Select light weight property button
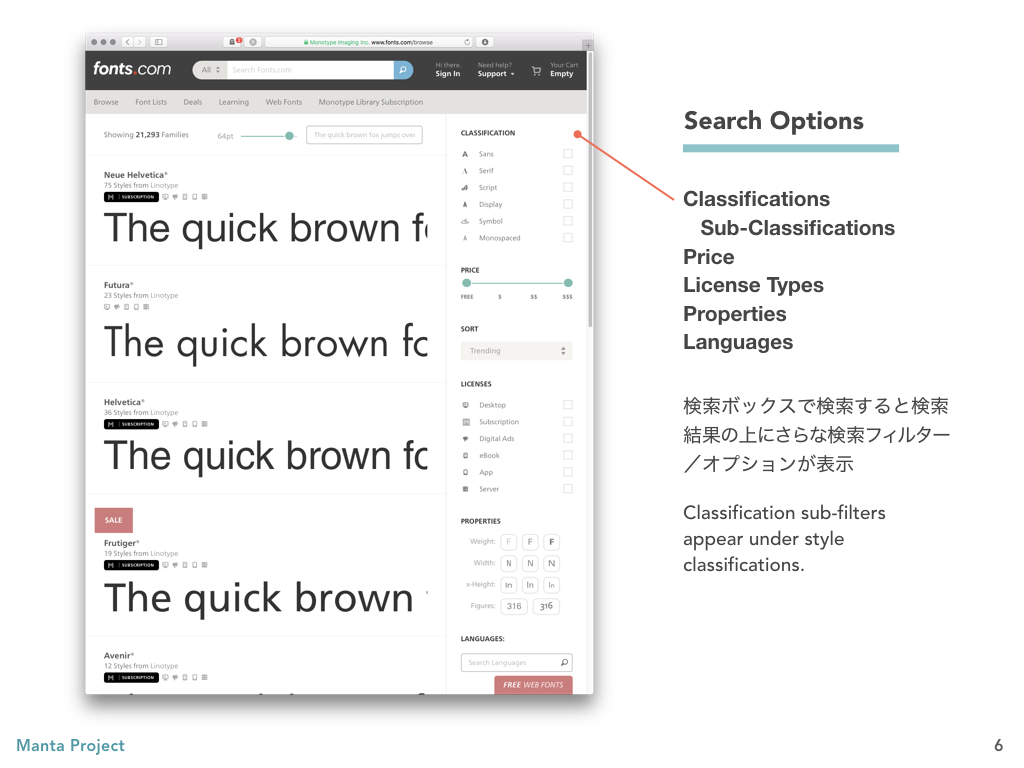1024x768 pixels. [x=509, y=542]
